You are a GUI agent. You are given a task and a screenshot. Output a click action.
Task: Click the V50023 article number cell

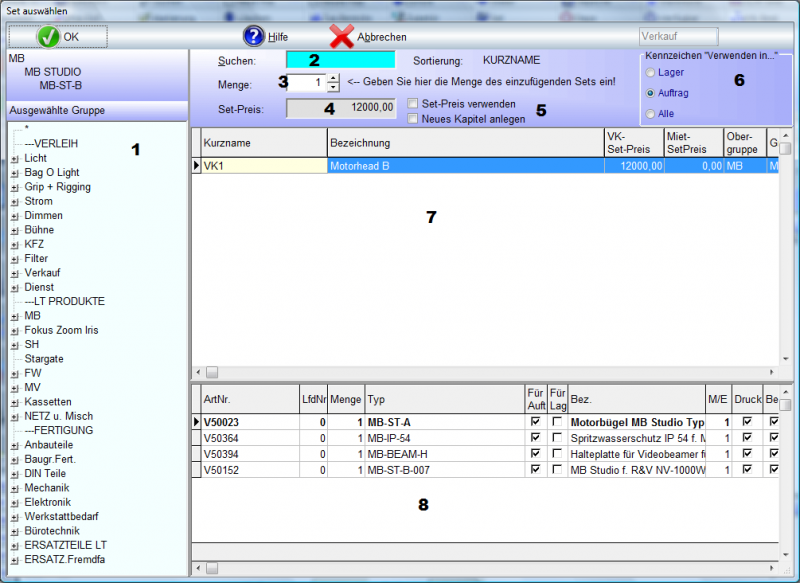tap(250, 422)
